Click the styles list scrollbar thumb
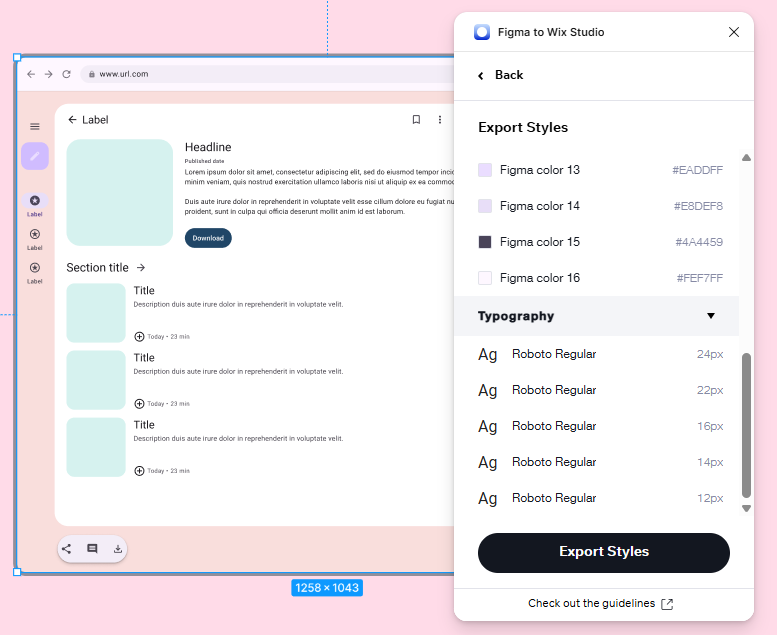777x635 pixels. click(746, 425)
